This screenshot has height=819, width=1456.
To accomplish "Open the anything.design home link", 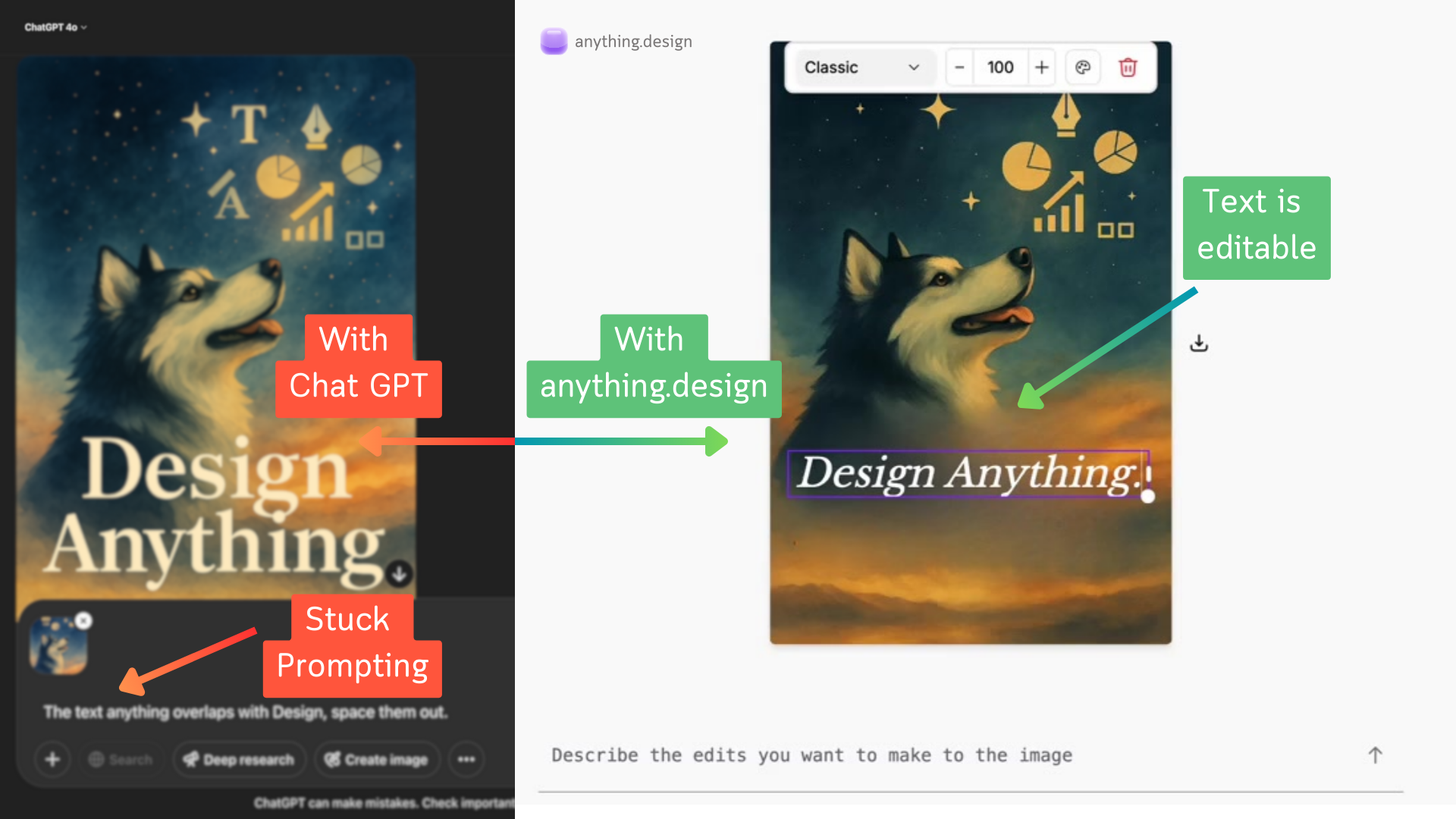I will click(x=633, y=42).
